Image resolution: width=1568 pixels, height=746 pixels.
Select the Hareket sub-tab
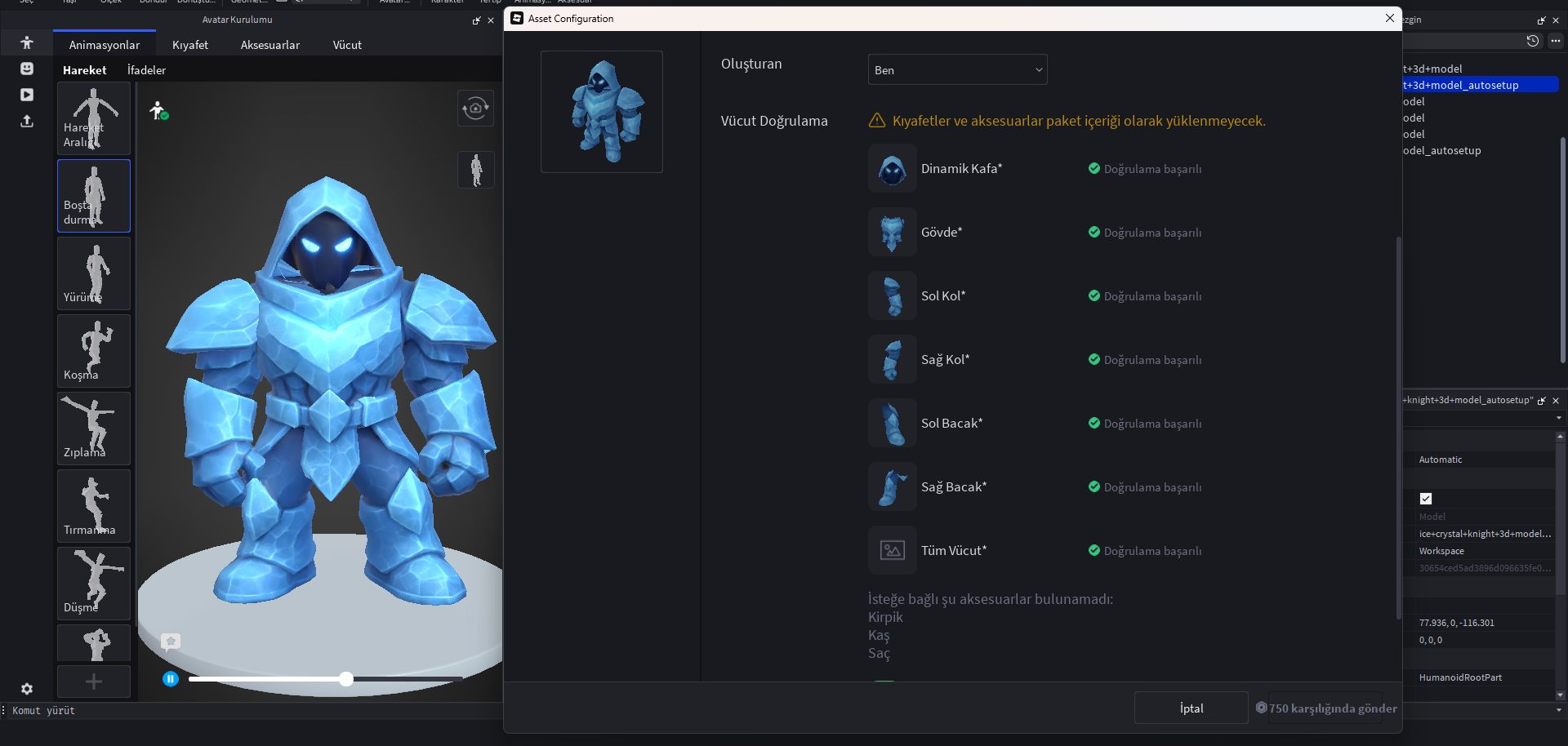(x=85, y=70)
